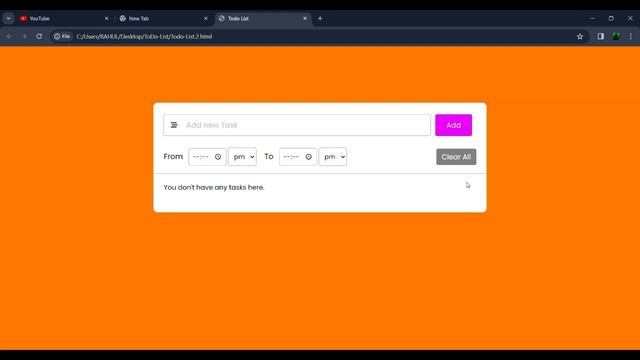Image resolution: width=640 pixels, height=360 pixels.
Task: Minimize the browser window
Action: click(x=592, y=18)
